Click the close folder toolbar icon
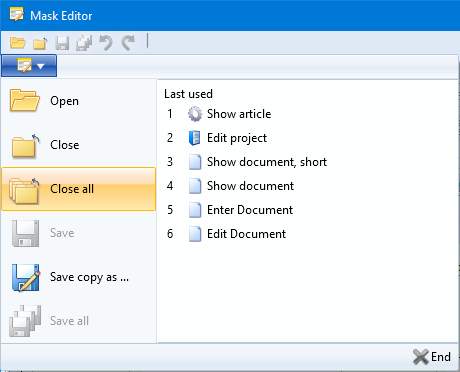This screenshot has height=372, width=460. click(x=40, y=43)
